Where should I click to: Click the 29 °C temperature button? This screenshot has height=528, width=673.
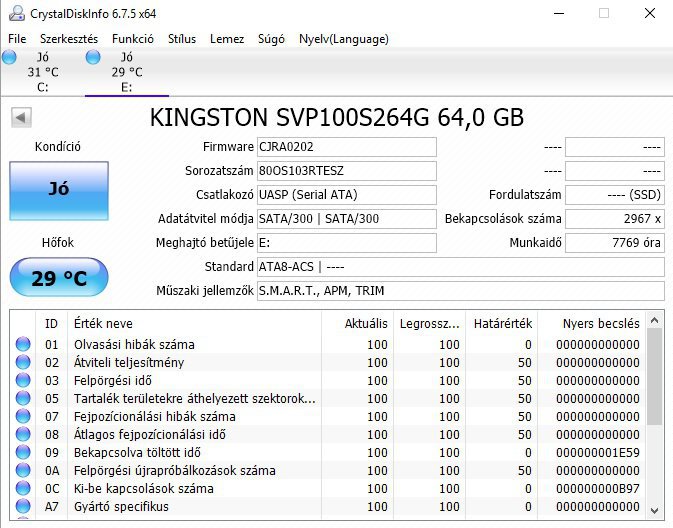coord(59,277)
